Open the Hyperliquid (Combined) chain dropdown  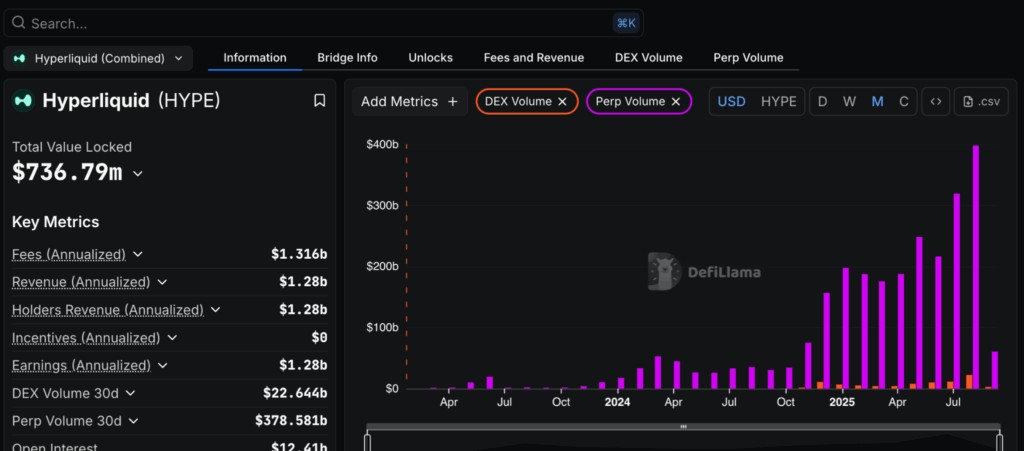point(99,58)
